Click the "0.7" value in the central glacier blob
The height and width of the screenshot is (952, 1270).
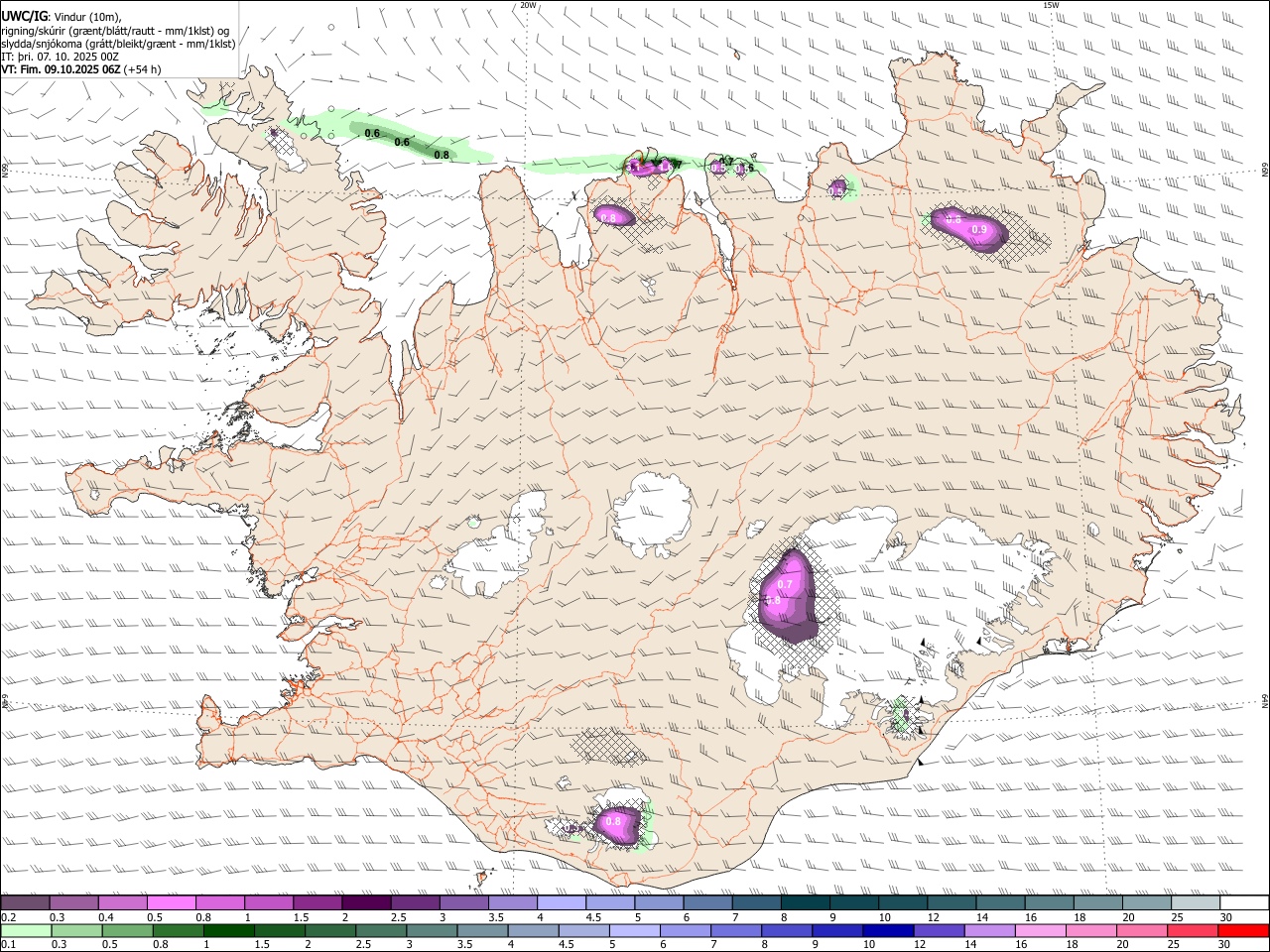click(784, 585)
